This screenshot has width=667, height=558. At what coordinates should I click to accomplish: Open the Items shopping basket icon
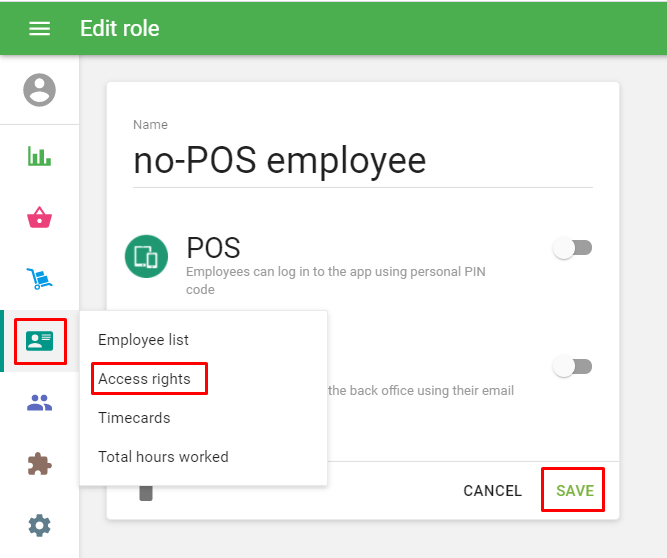[39, 217]
